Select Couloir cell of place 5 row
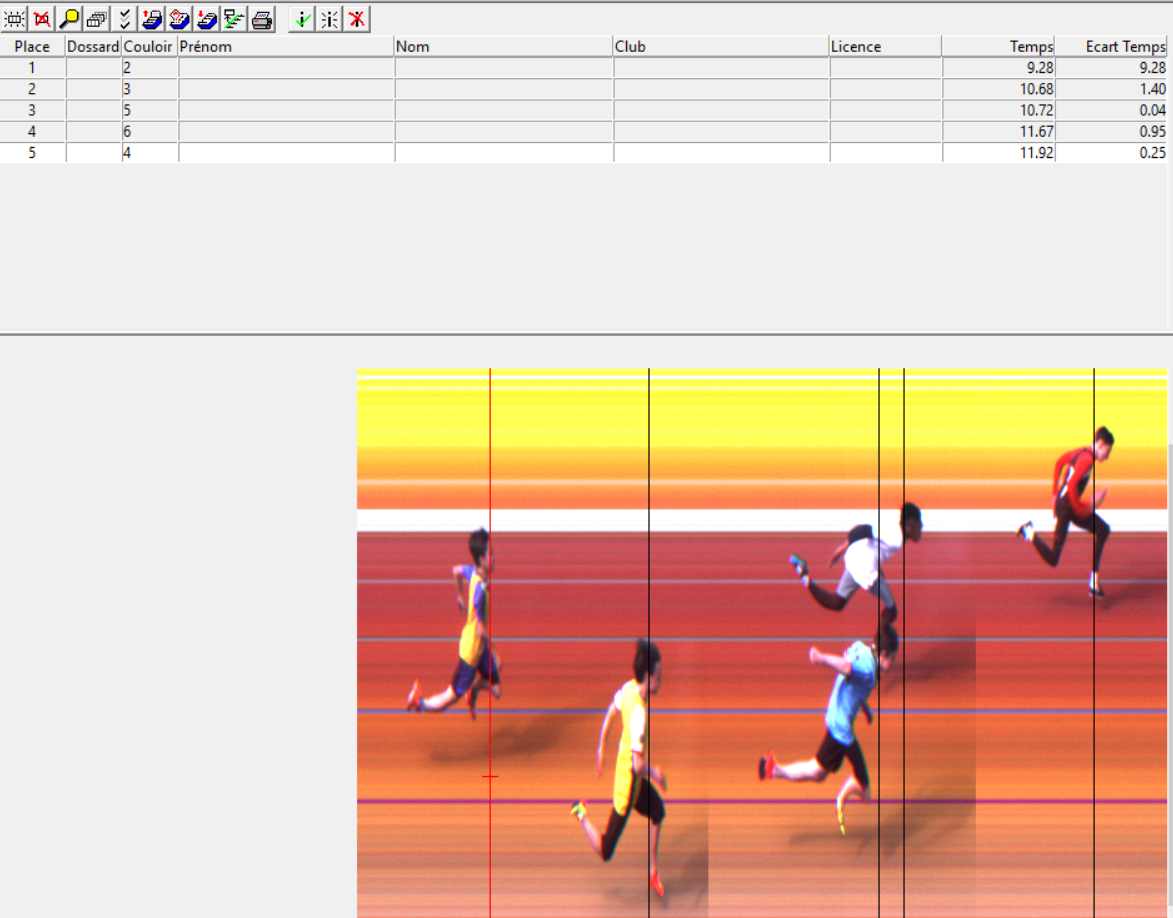 [150, 153]
